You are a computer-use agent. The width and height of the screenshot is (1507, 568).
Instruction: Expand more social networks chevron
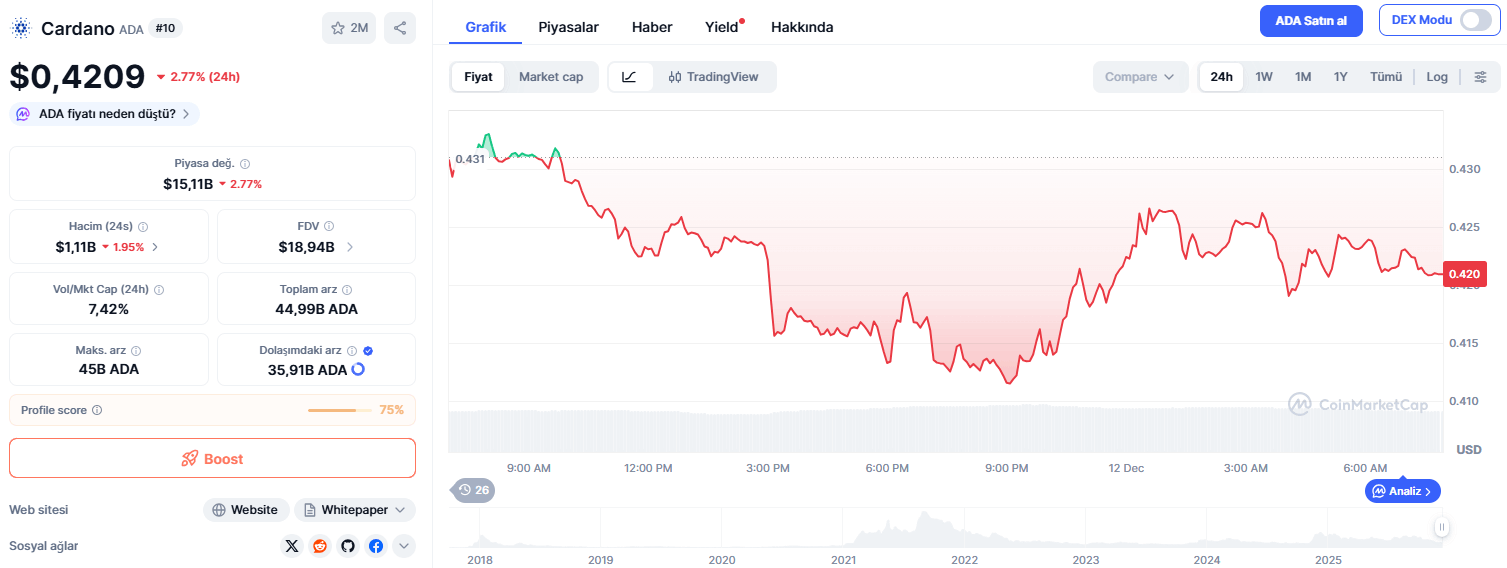[x=404, y=546]
